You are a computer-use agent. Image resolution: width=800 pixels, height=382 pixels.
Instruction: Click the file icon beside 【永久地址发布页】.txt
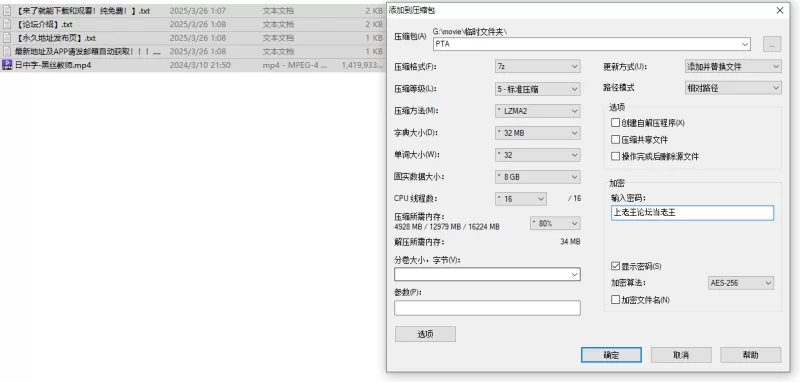tap(7, 38)
